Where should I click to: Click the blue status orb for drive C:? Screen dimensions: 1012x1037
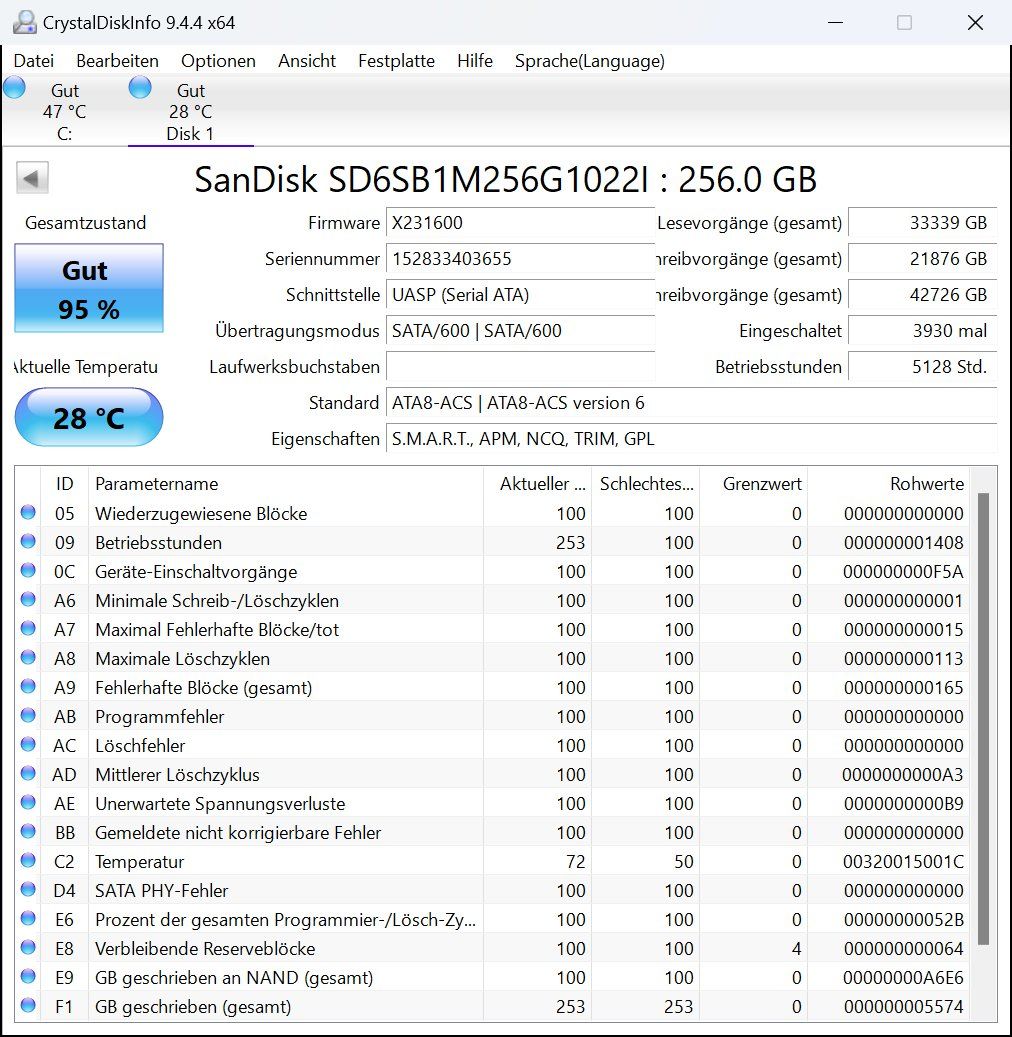coord(15,87)
